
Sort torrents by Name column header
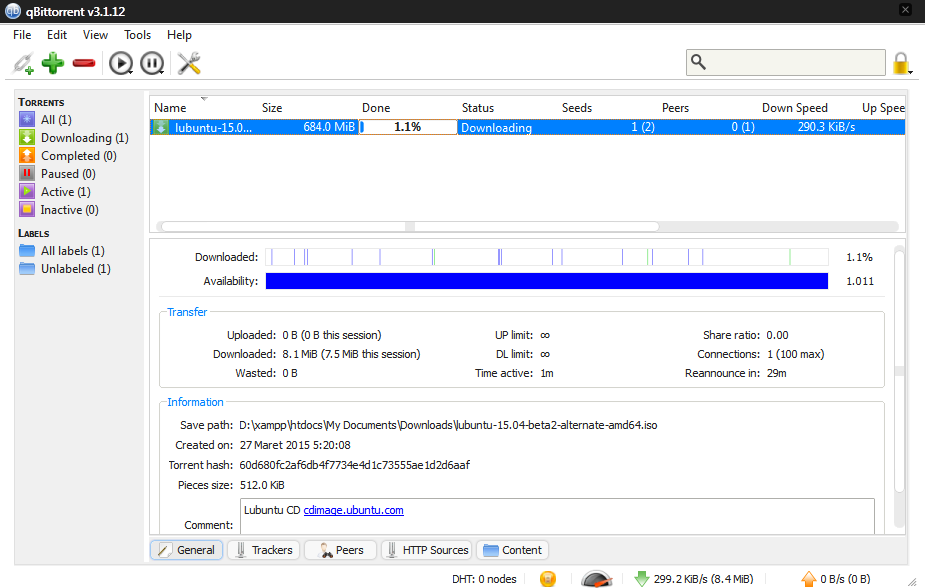tap(170, 108)
